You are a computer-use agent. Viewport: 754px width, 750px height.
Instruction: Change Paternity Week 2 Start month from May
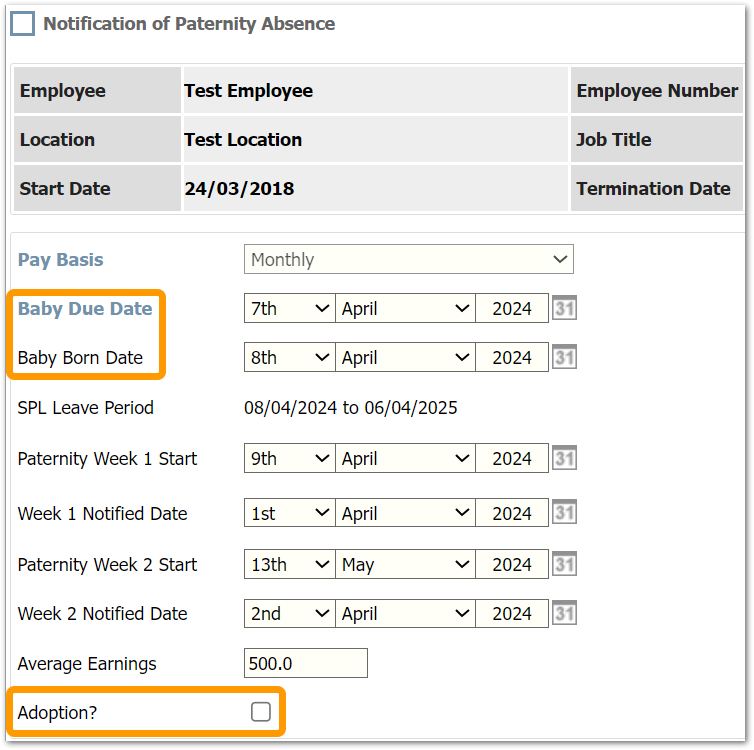tap(405, 565)
